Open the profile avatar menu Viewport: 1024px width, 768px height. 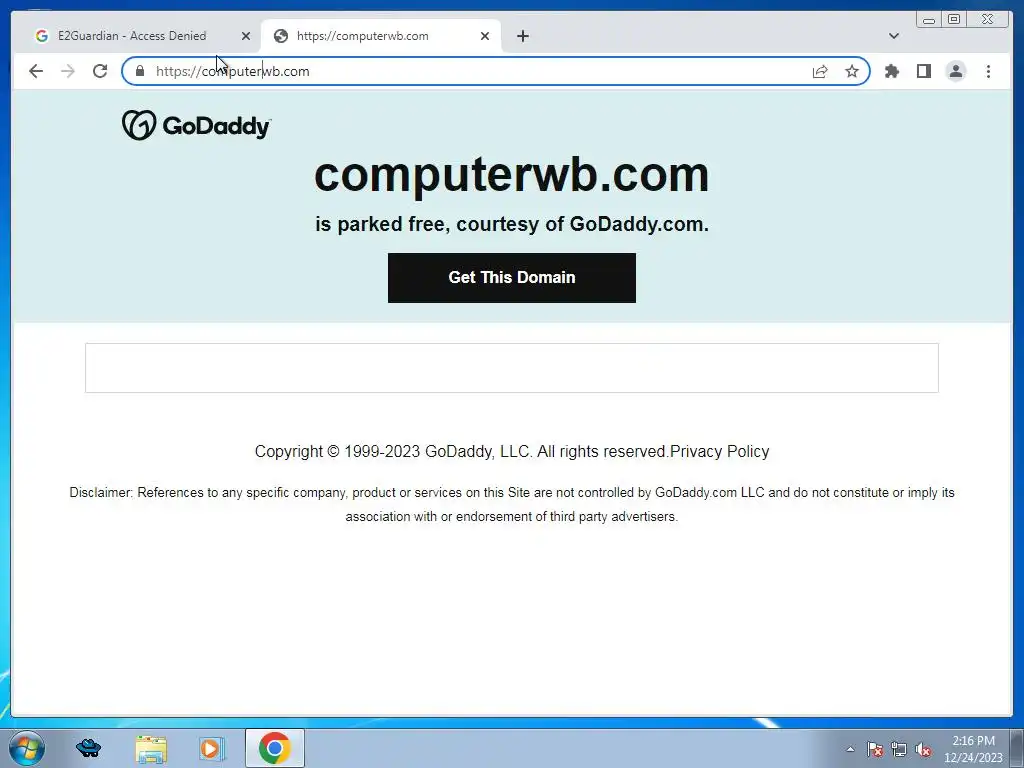(x=955, y=71)
